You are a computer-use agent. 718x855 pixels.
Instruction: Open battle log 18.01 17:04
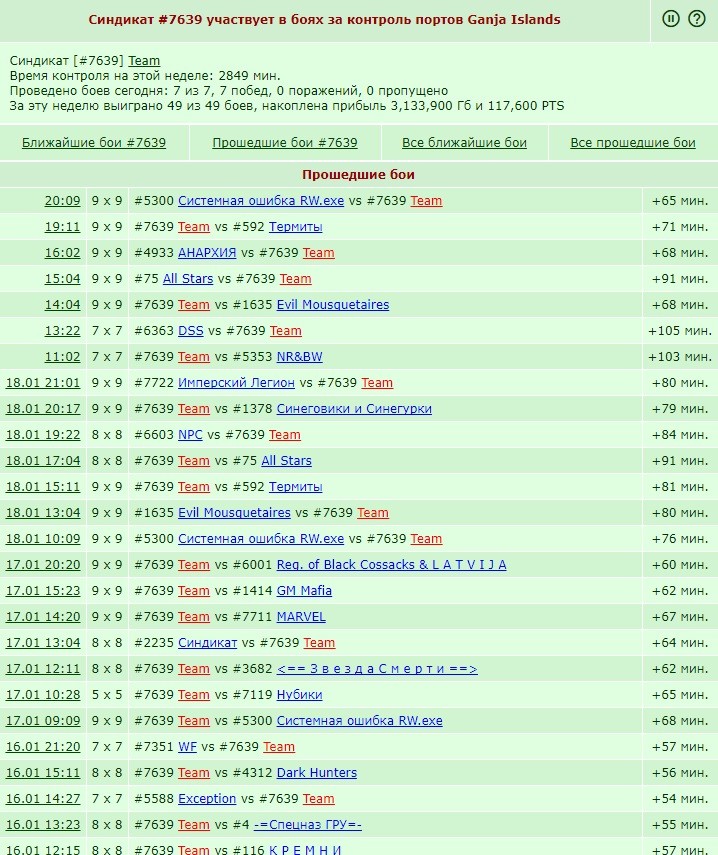tap(43, 461)
